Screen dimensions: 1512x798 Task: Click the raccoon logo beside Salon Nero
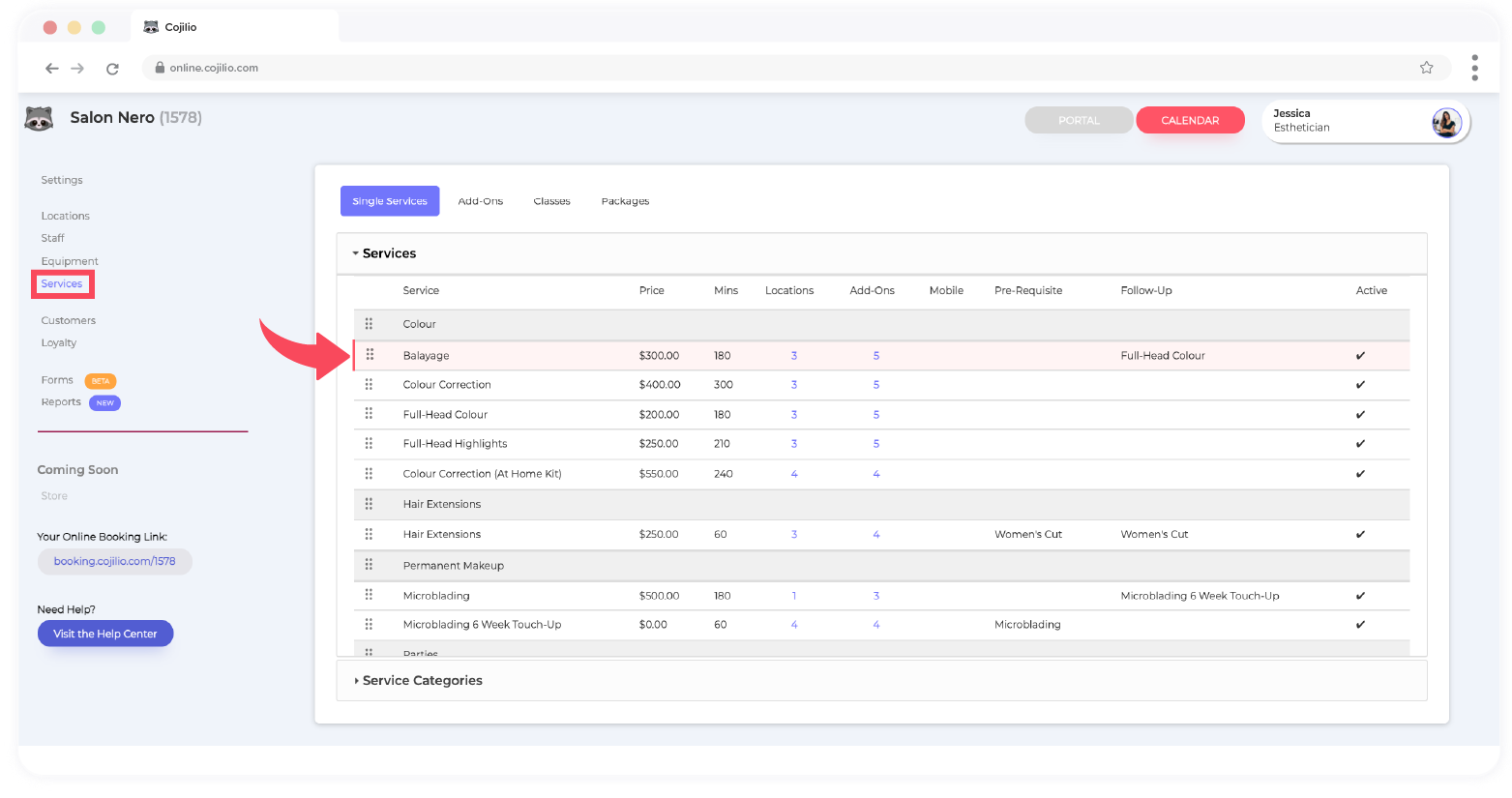pos(39,118)
